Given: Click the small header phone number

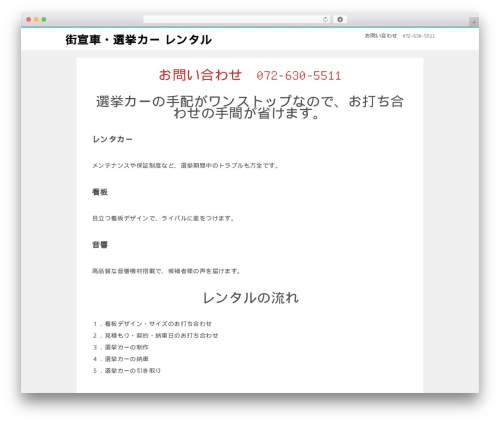Looking at the screenshot, I should tap(419, 36).
